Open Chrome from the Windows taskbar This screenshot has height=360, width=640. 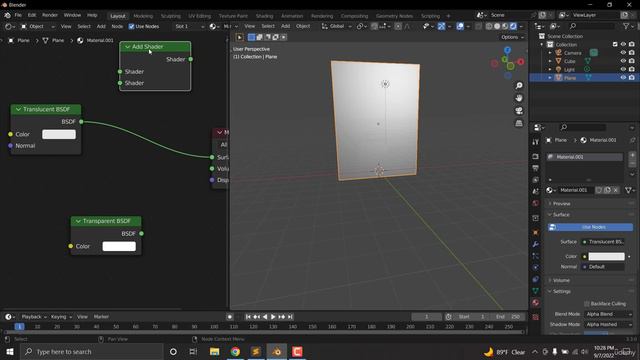coord(235,351)
